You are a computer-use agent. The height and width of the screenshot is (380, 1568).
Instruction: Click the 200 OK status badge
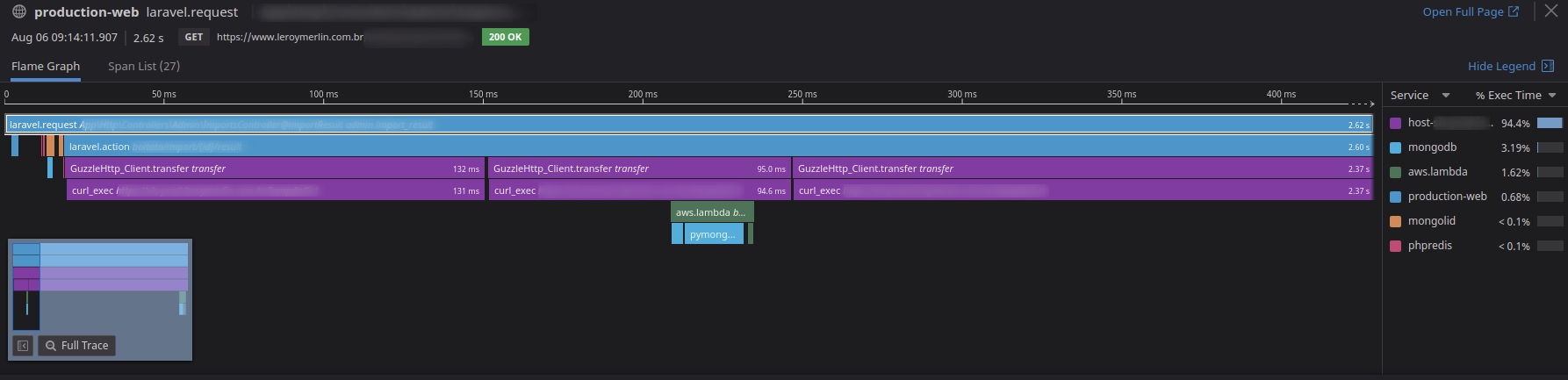point(505,37)
